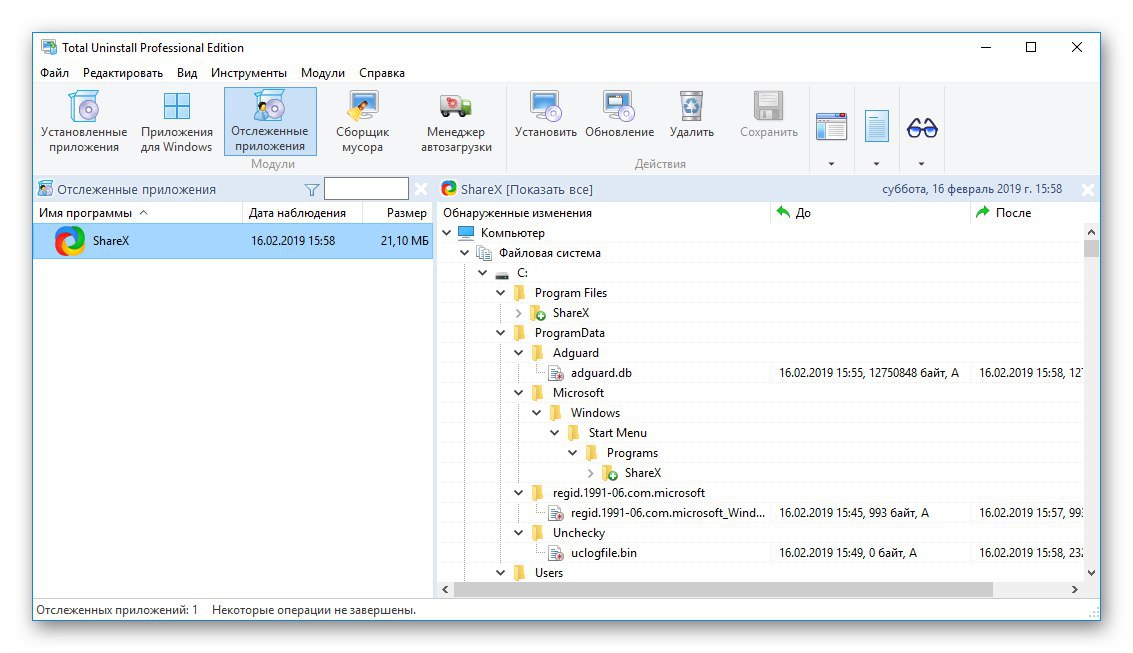
Task: Click the Обновление action
Action: pos(619,114)
